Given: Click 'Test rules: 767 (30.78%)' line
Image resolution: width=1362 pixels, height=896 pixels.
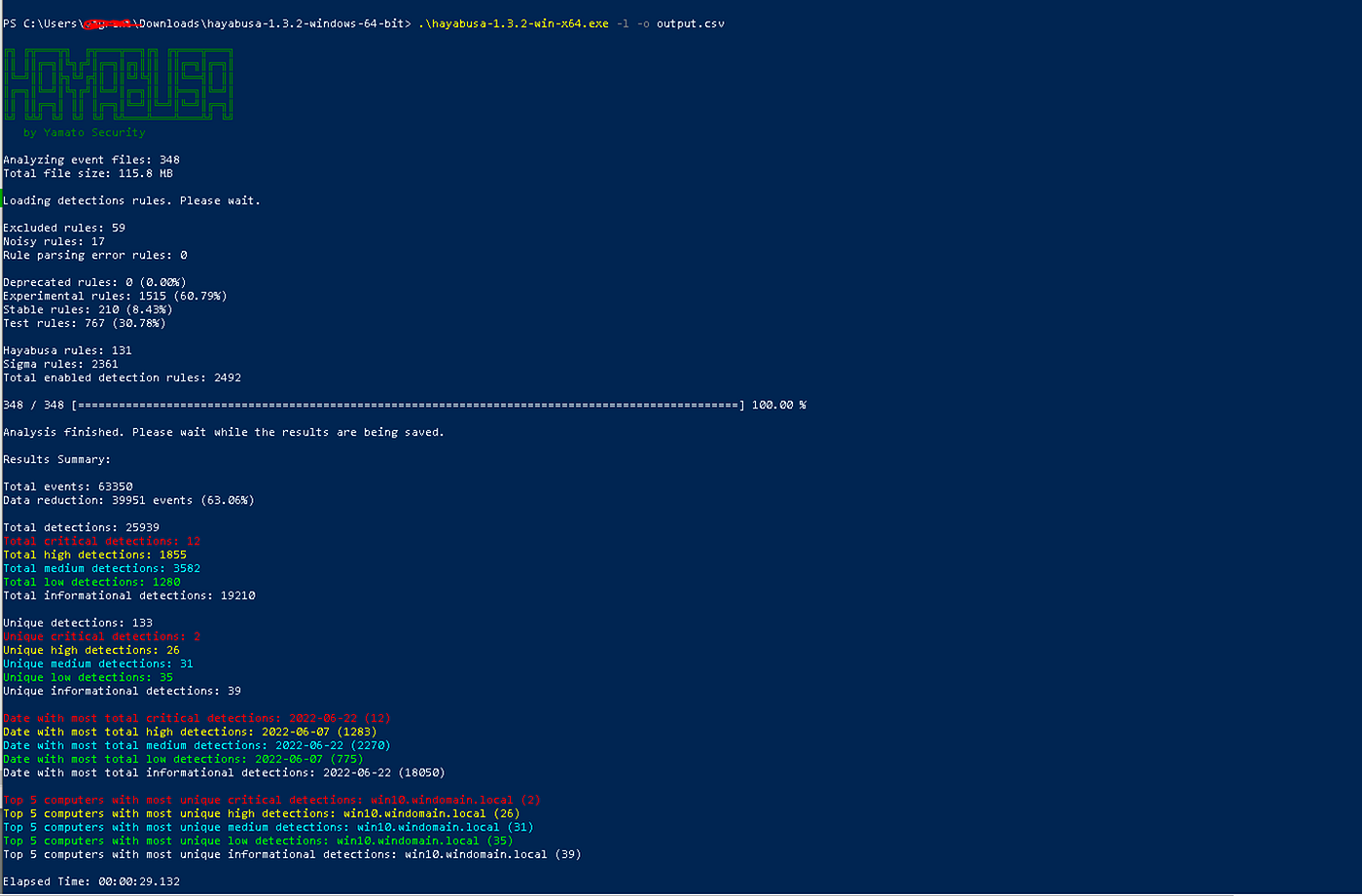Looking at the screenshot, I should click(x=85, y=323).
